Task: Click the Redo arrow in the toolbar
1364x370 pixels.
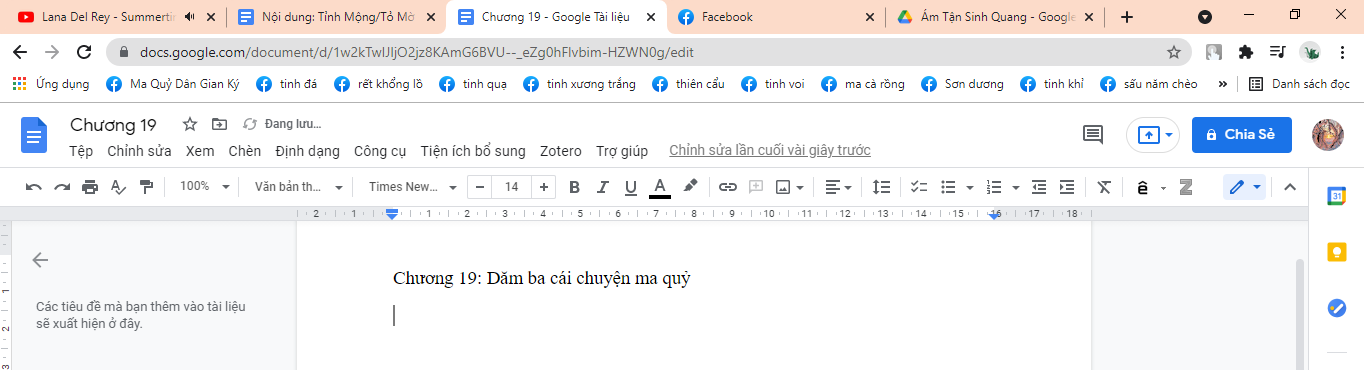Action: 62,187
